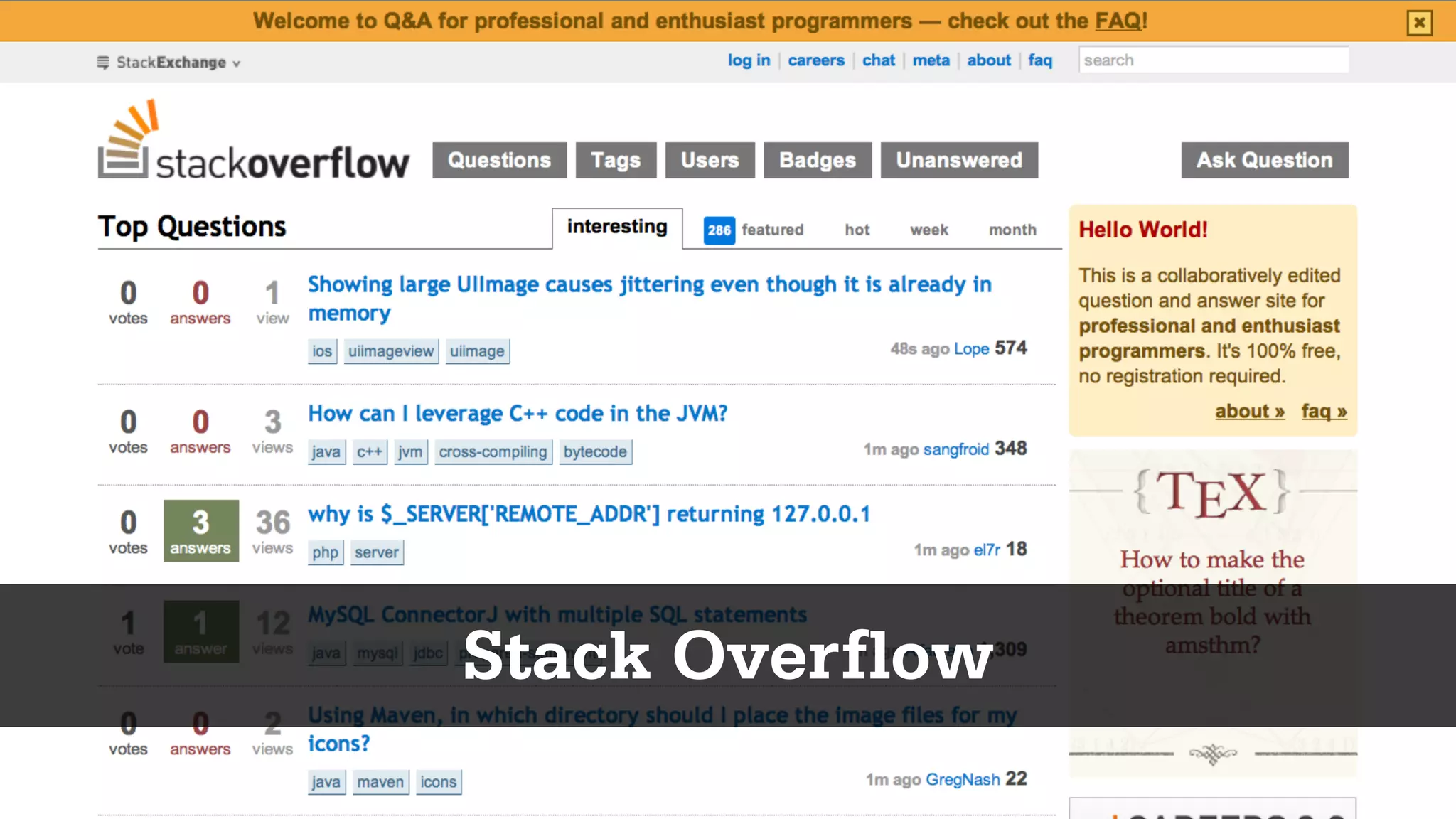Click the Ask Question button
Image resolution: width=1456 pixels, height=819 pixels.
[1265, 160]
